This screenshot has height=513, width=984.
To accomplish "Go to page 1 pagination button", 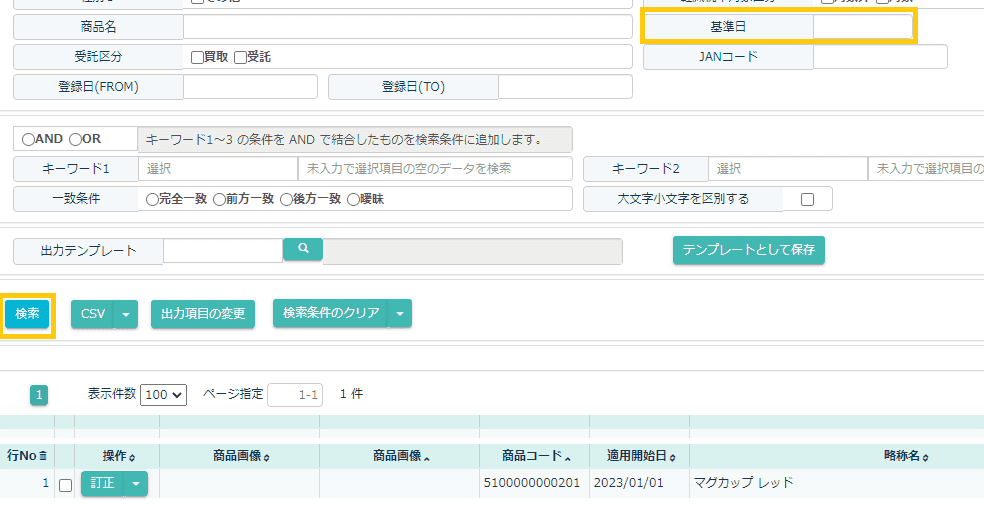I will pos(39,395).
